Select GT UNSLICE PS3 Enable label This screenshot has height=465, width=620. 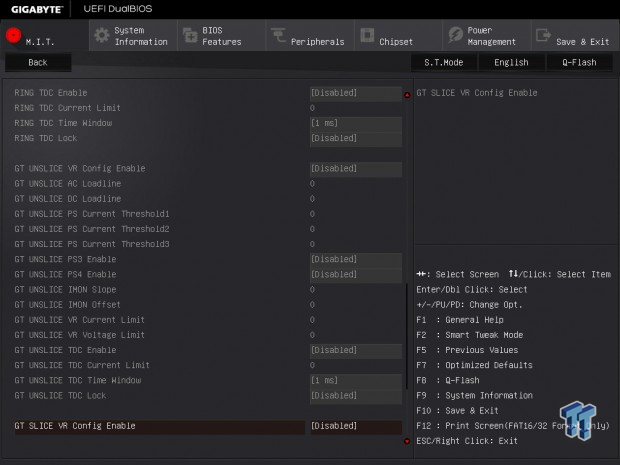(65, 259)
